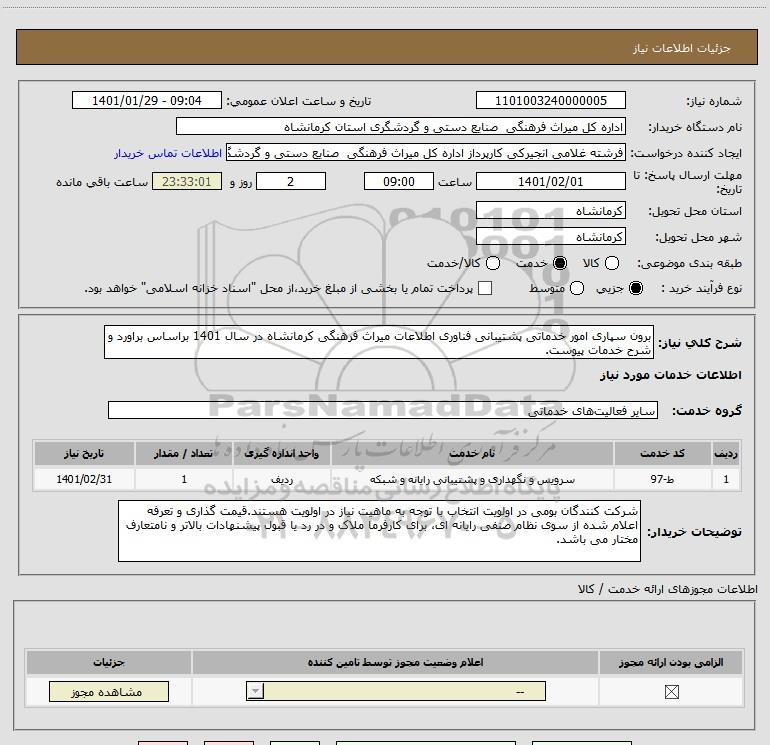The image size is (770, 745).
Task: Toggle the اسناد خزانه اسلامی payment checkbox
Action: (485, 288)
